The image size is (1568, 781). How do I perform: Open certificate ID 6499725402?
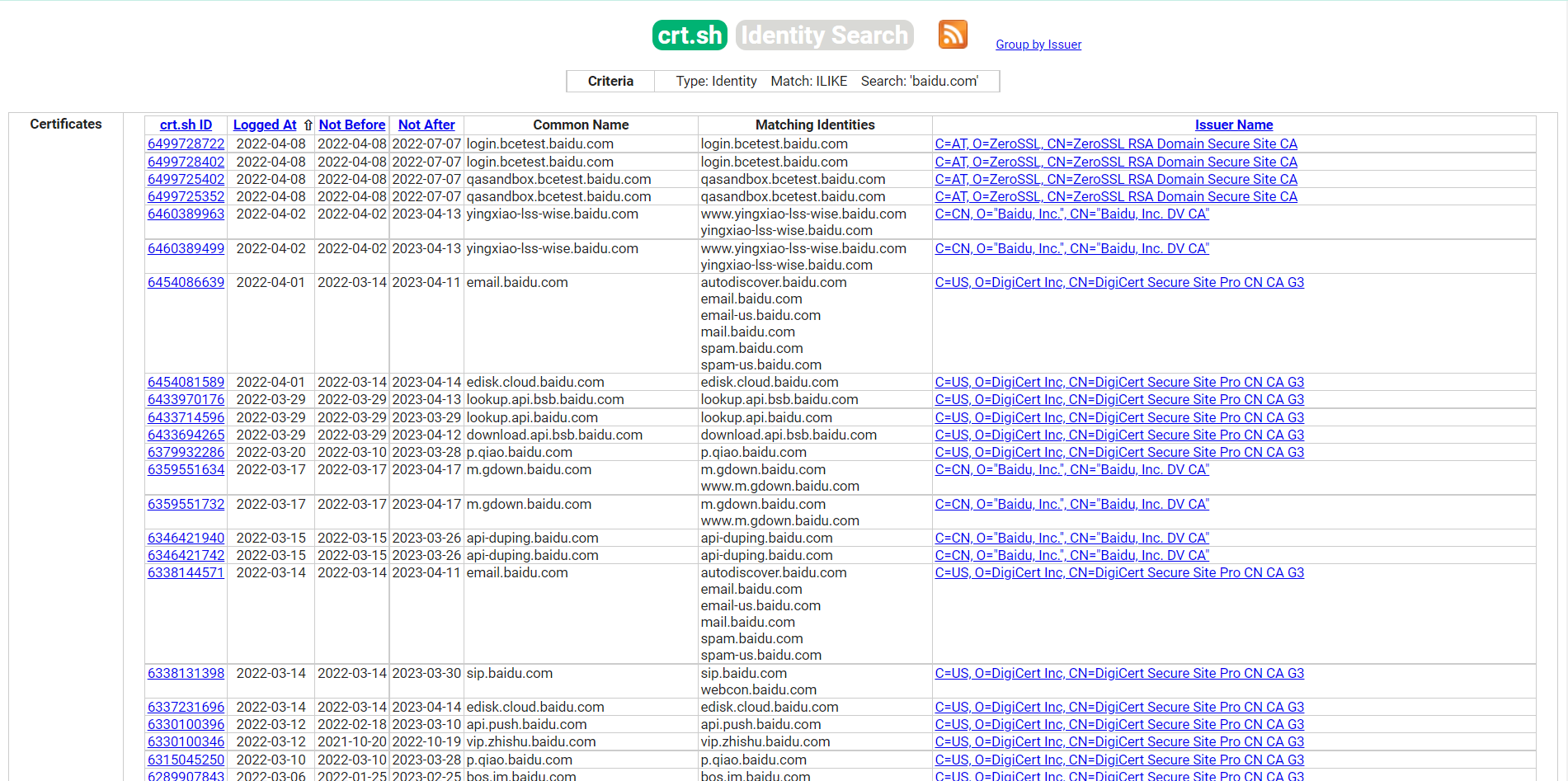click(186, 179)
